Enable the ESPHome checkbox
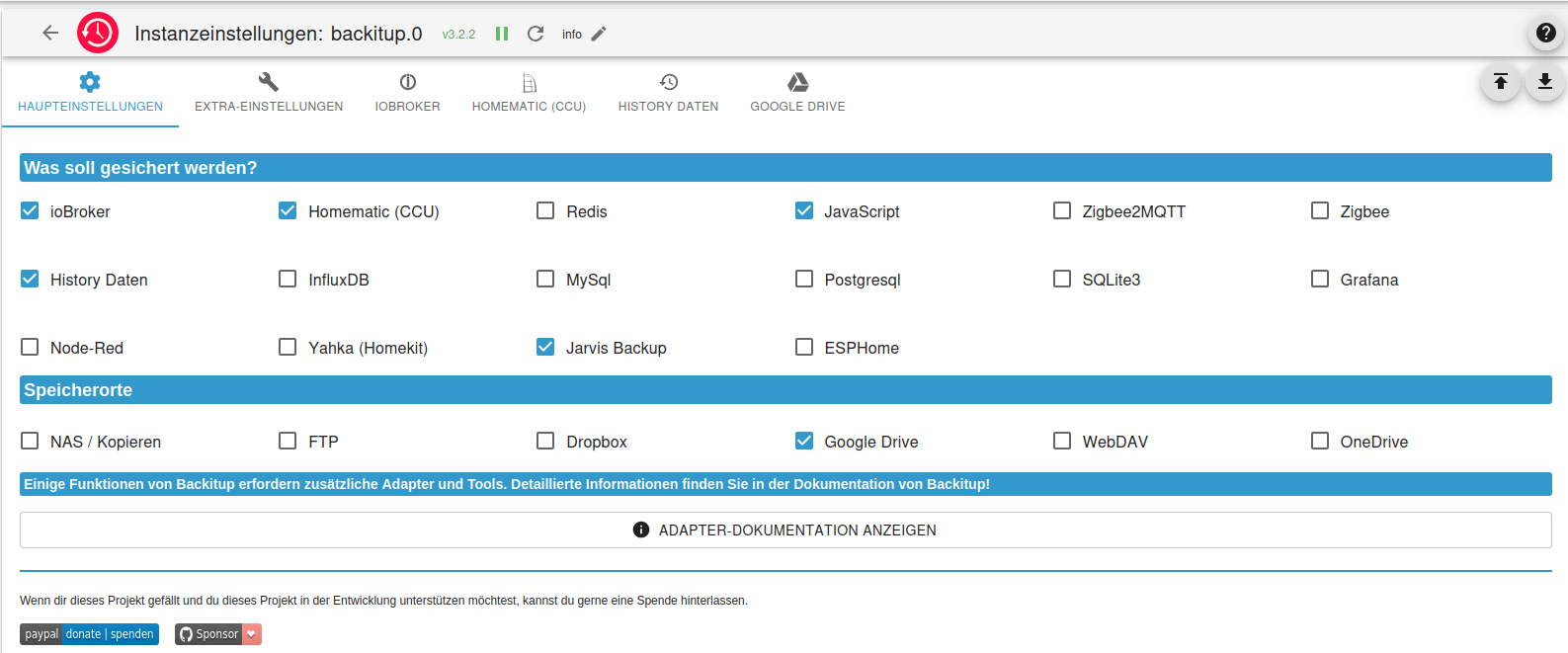The height and width of the screenshot is (653, 1568). [x=804, y=347]
